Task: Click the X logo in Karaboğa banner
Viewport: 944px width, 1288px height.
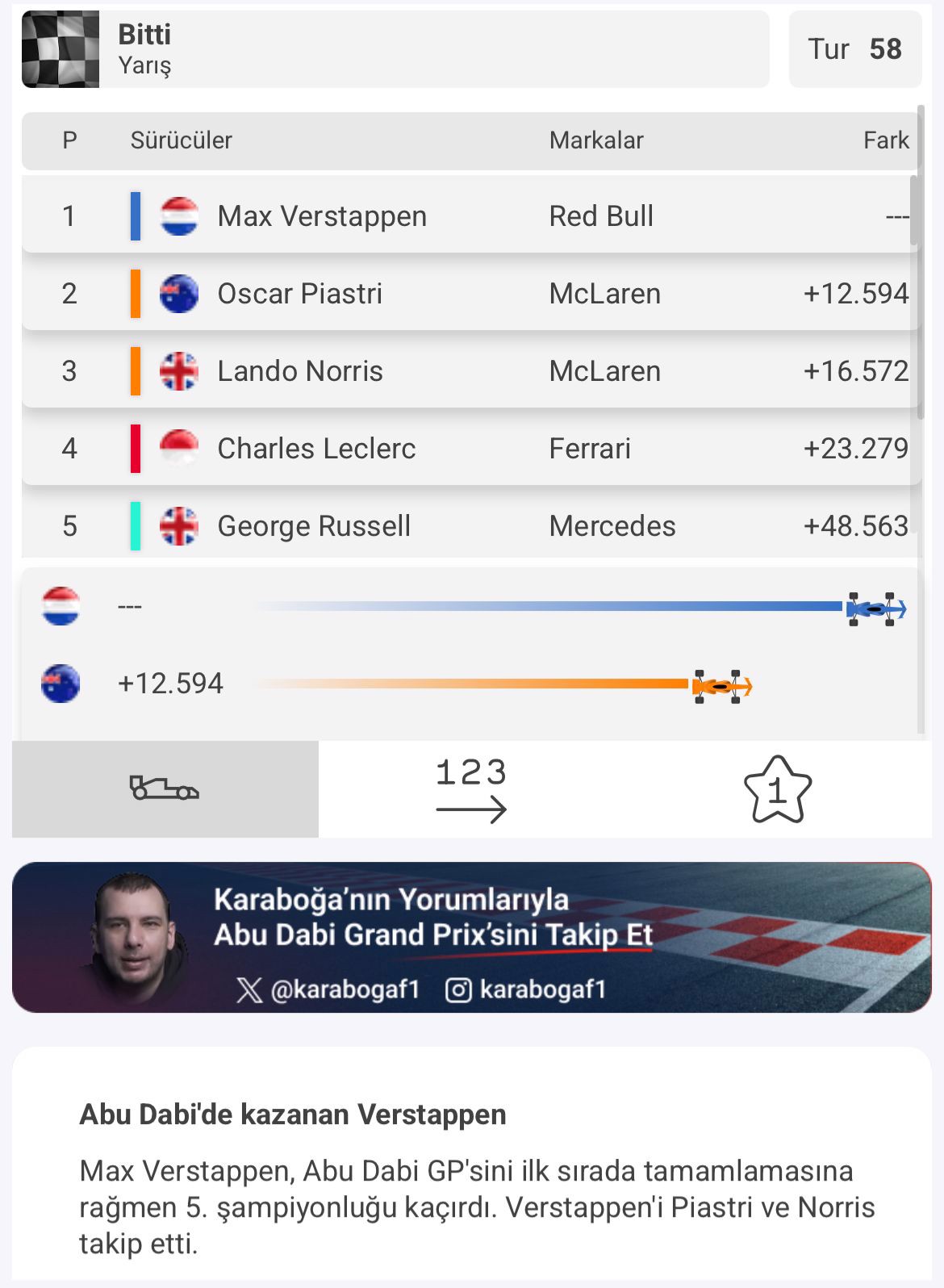Action: [249, 989]
